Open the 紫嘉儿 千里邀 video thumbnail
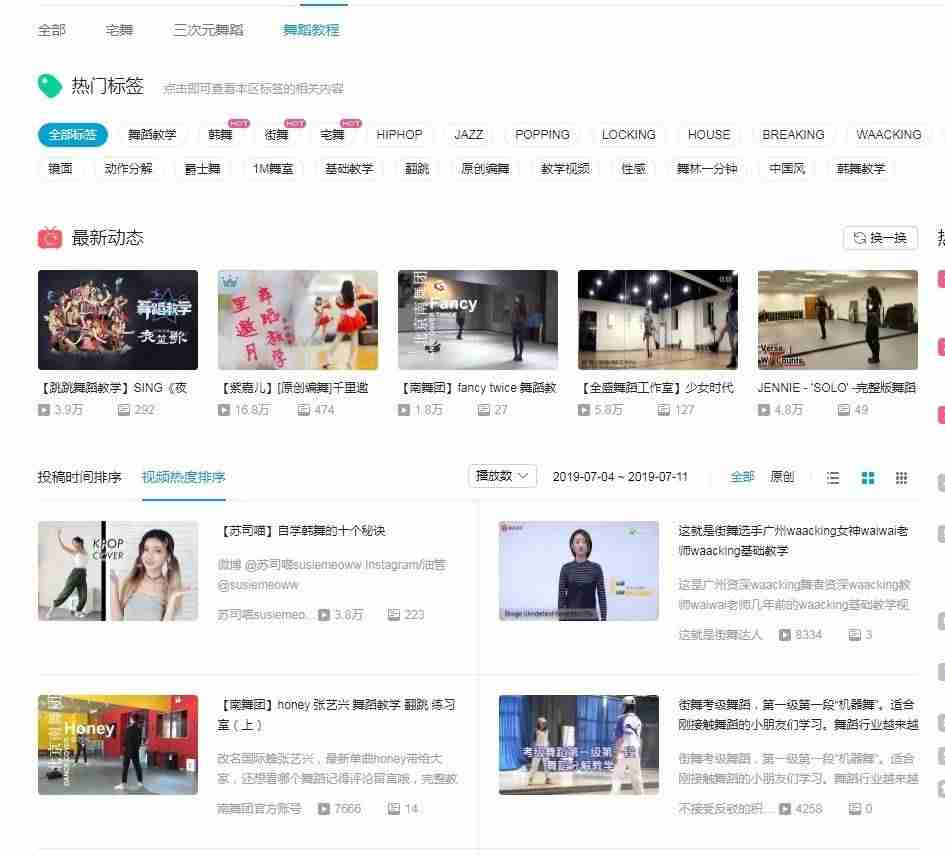This screenshot has height=855, width=945. [298, 320]
